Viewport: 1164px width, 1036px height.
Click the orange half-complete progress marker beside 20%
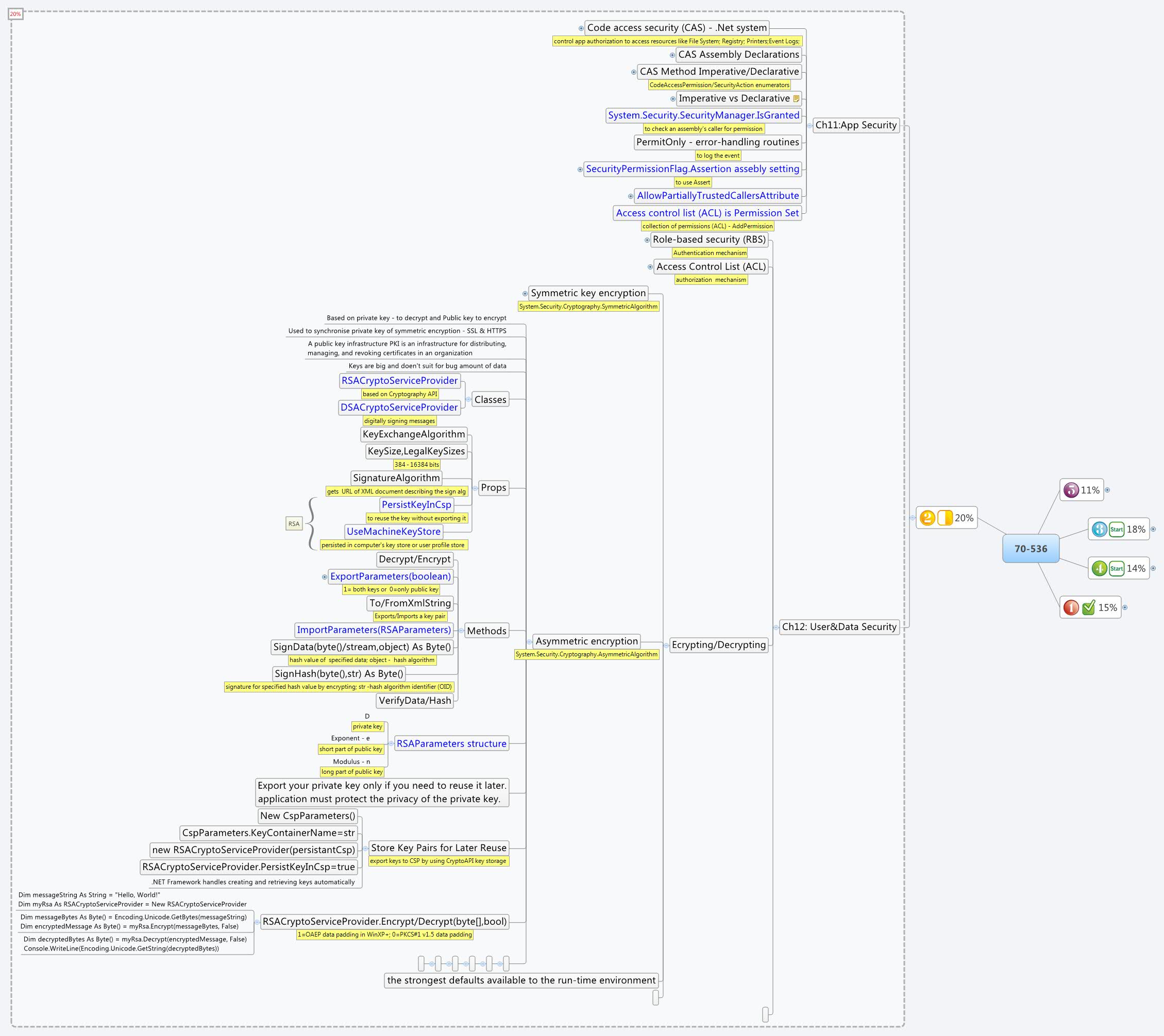(946, 518)
